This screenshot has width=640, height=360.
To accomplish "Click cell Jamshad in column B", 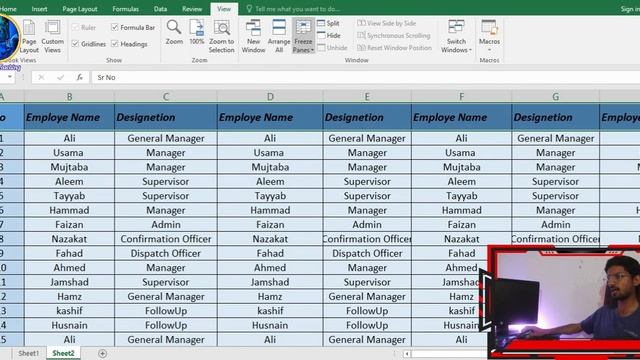I will pos(69,282).
